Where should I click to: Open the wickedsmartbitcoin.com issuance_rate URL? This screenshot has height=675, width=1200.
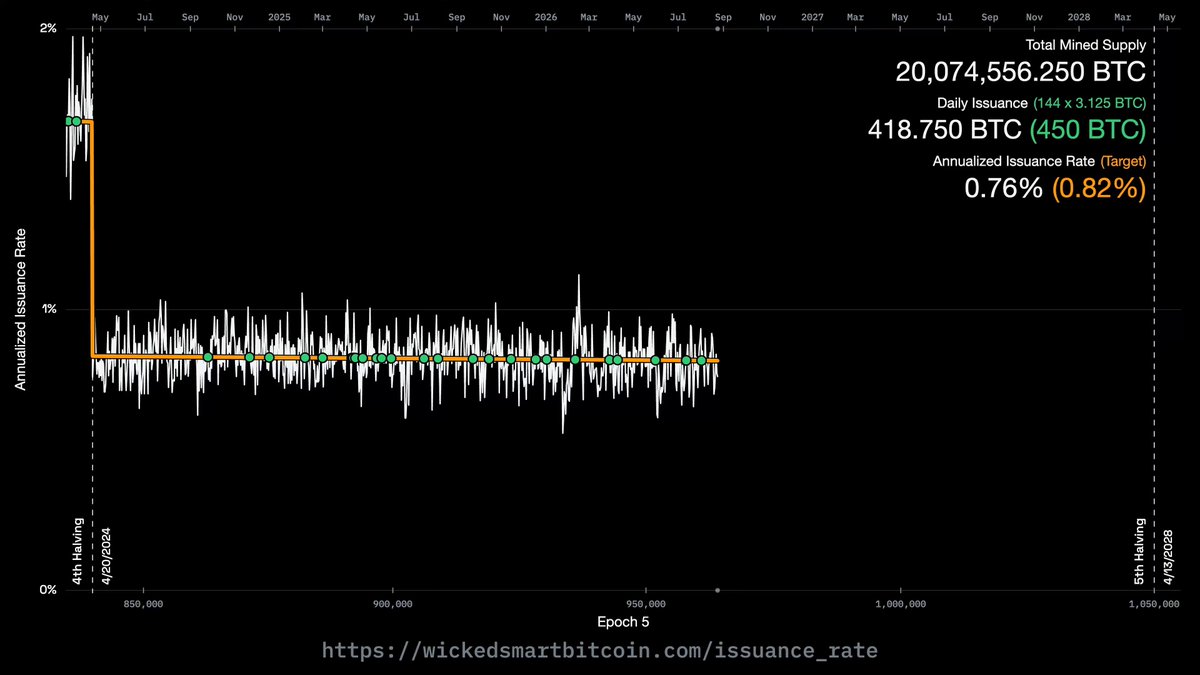599,651
